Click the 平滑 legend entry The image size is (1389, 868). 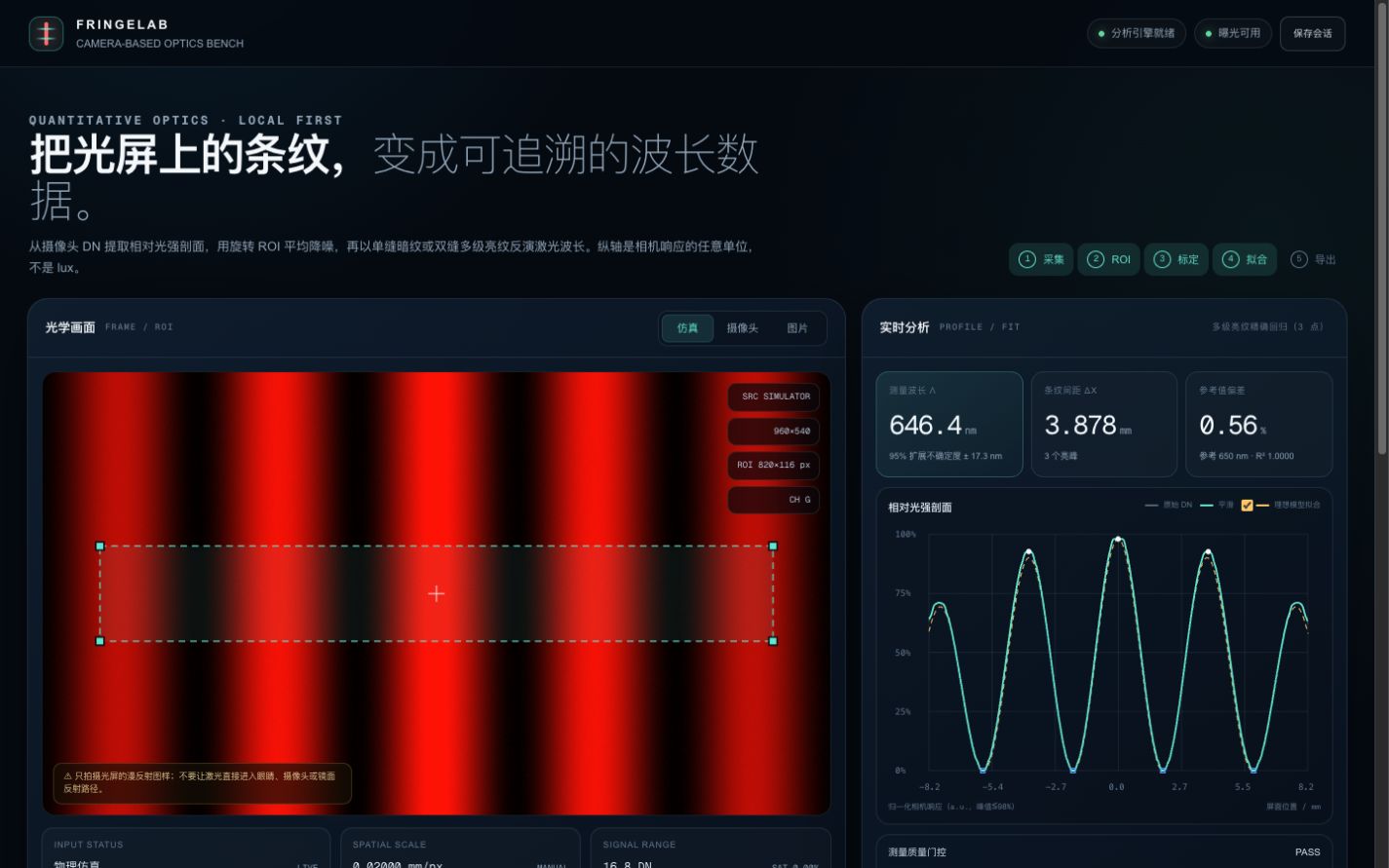(x=1216, y=506)
